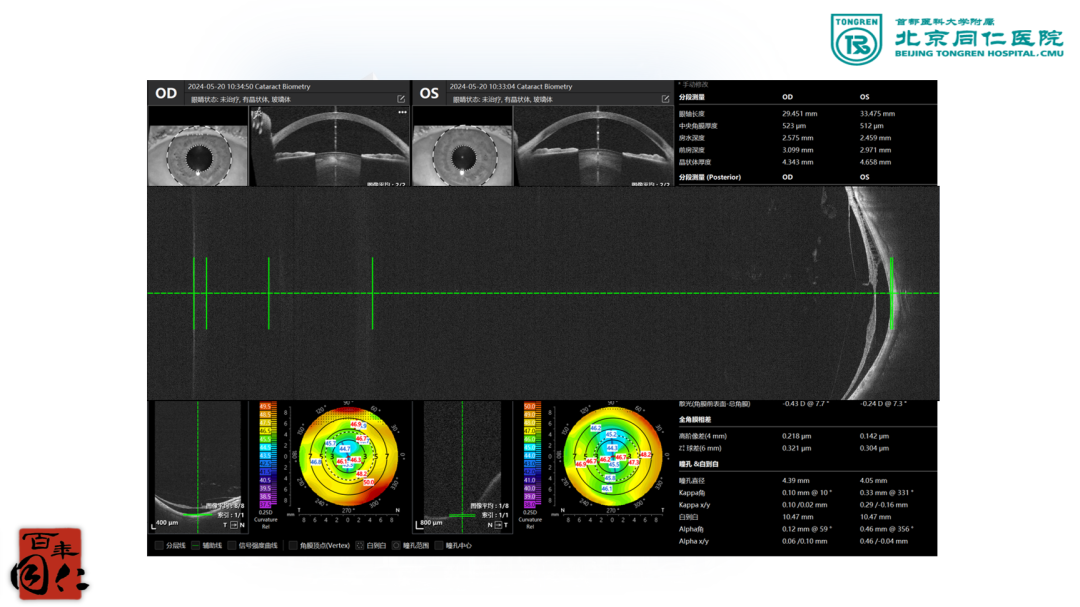Flip the T/N orientation on OD B-scan

tap(233, 525)
